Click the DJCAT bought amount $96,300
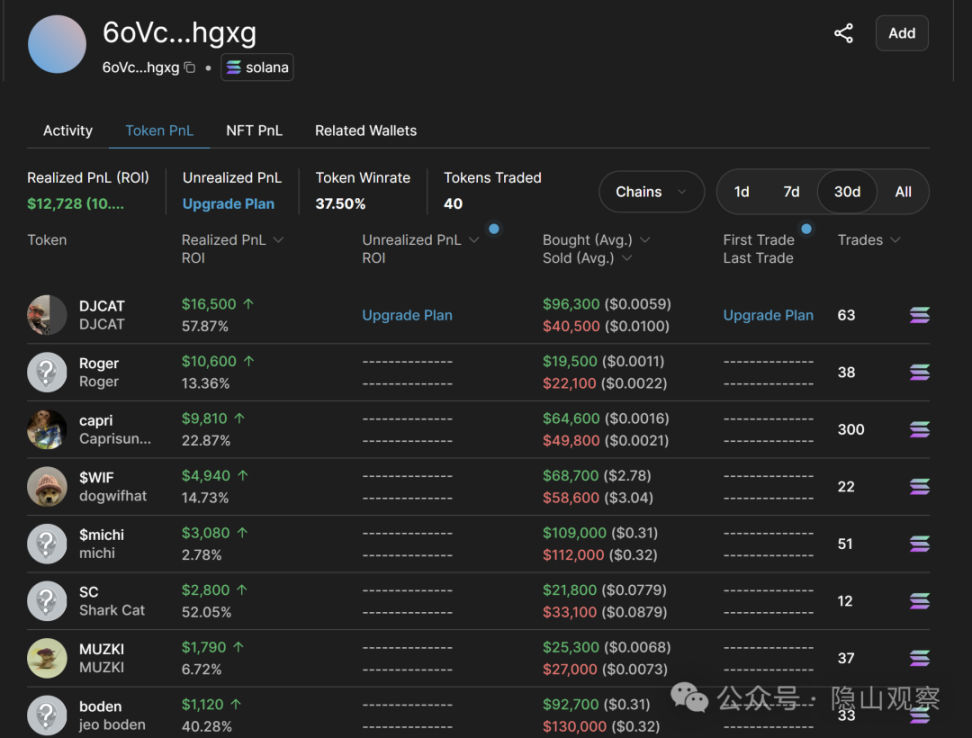The height and width of the screenshot is (738, 972). point(571,304)
